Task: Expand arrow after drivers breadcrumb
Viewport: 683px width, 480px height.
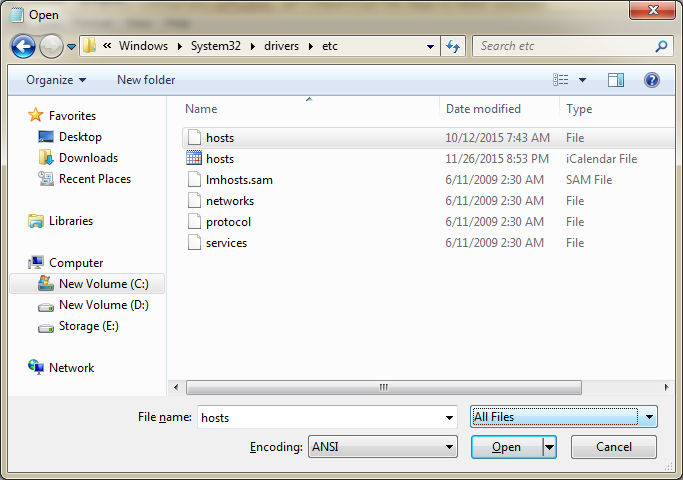Action: click(311, 46)
